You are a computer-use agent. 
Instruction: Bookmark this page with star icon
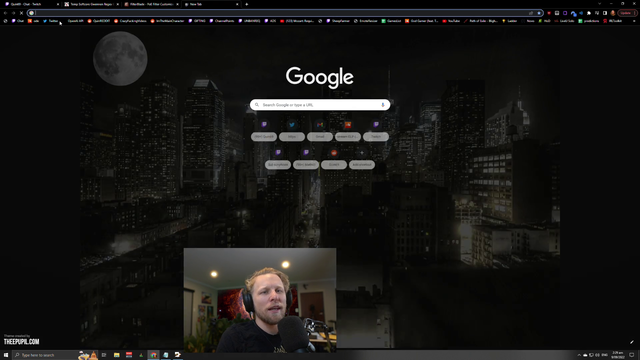[539, 13]
